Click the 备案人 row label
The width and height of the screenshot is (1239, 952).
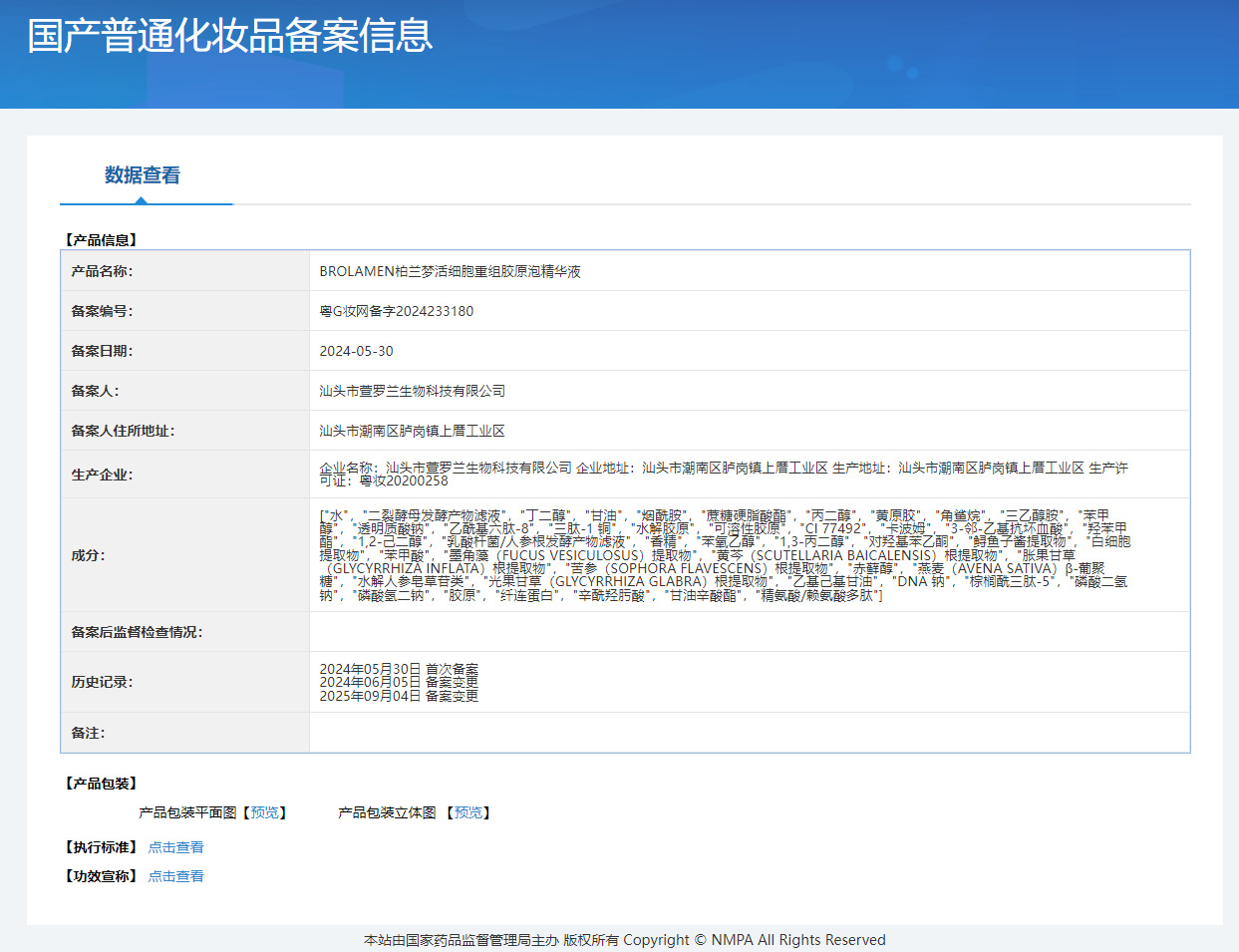[95, 391]
